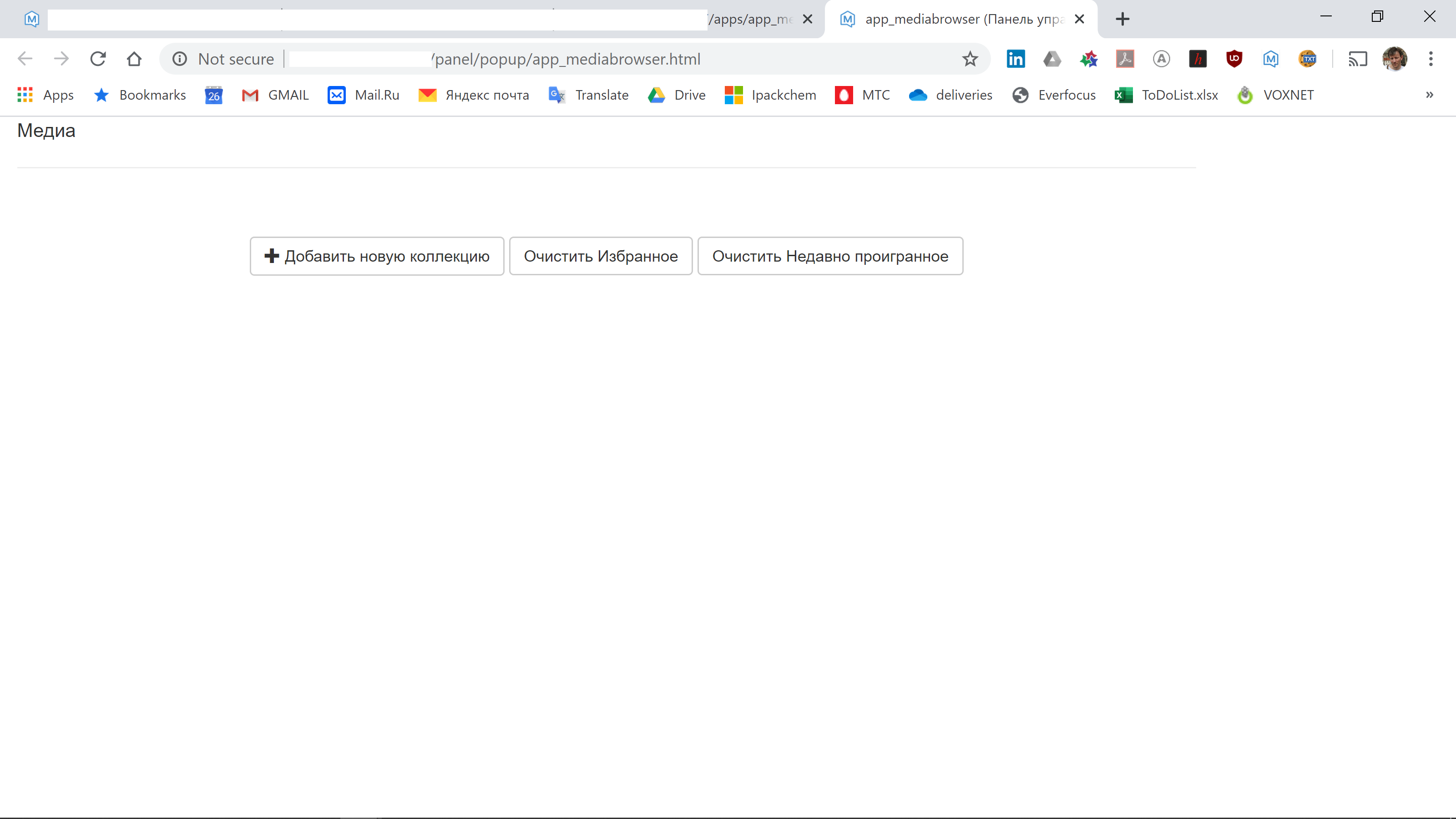The width and height of the screenshot is (1456, 819).
Task: Open the Translate bookmark
Action: (588, 95)
